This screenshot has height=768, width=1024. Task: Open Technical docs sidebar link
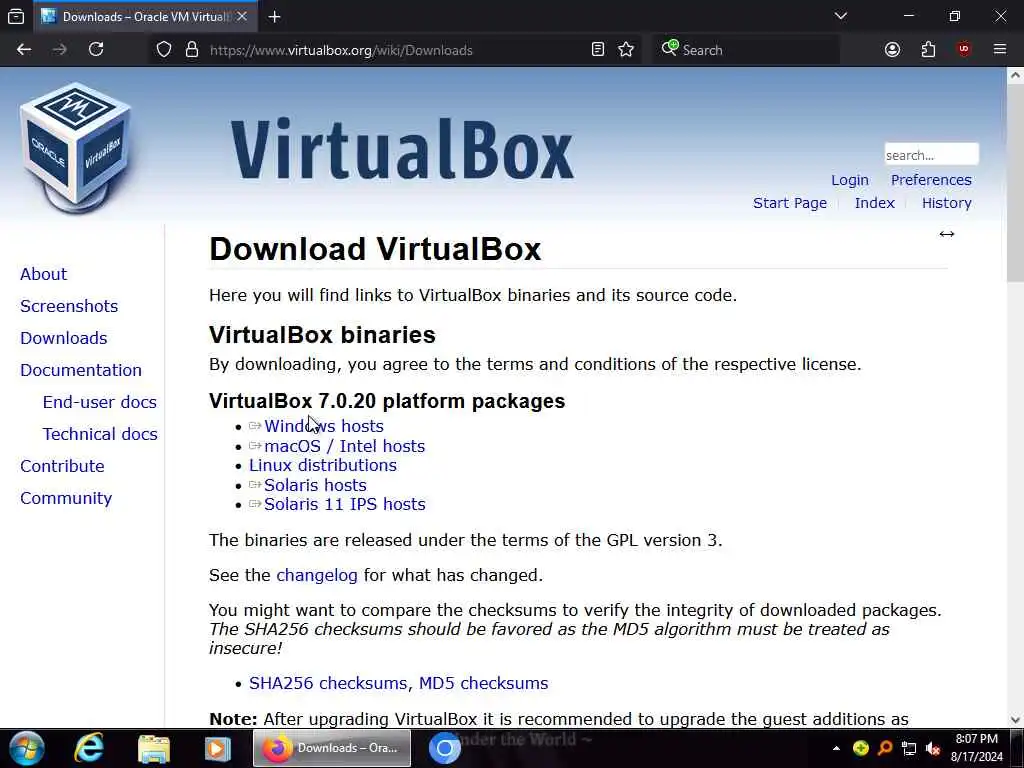[100, 434]
